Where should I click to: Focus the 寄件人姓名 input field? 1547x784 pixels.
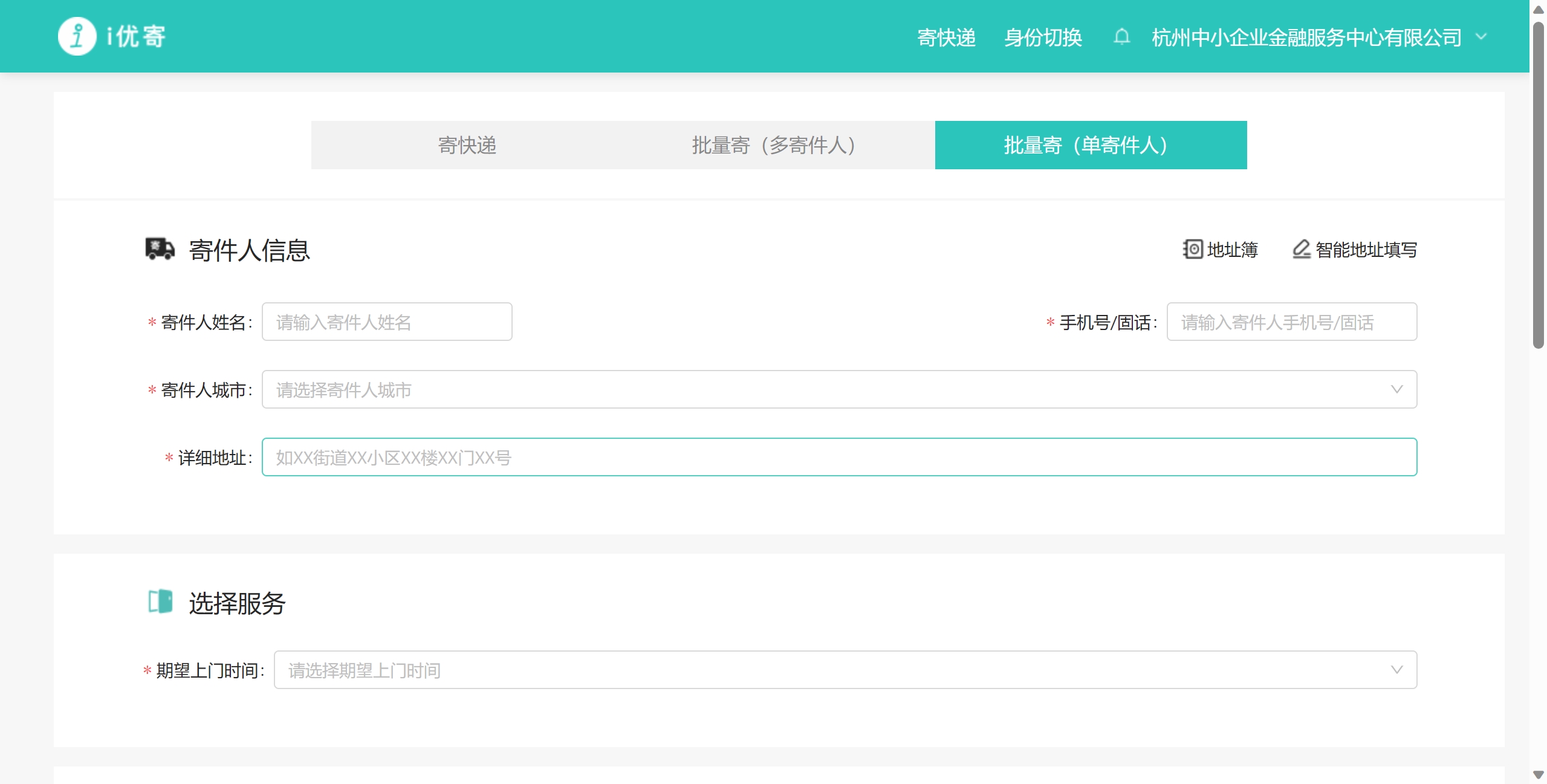[x=387, y=322]
